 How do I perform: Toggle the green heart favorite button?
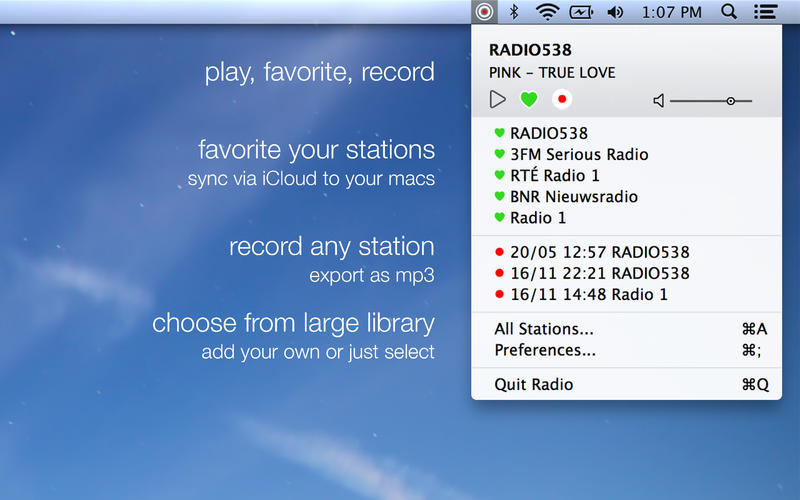coord(529,100)
